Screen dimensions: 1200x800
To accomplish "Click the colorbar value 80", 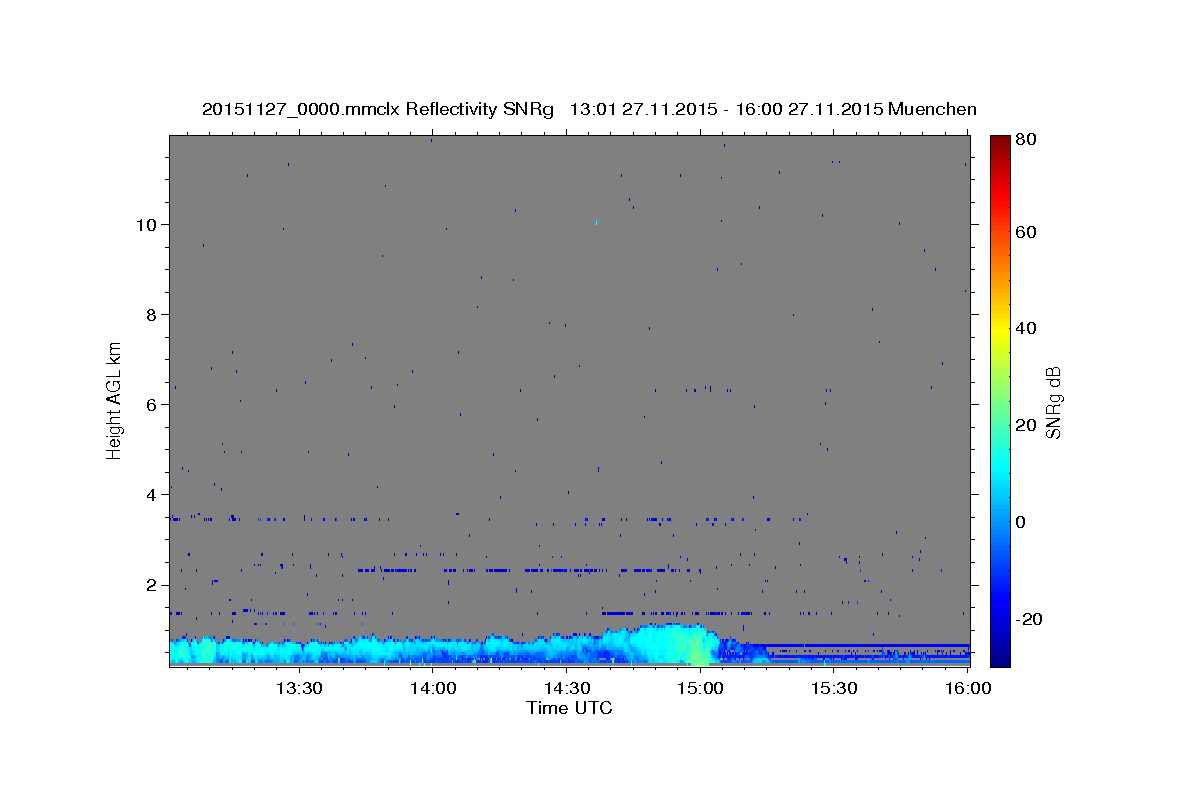I will [1028, 140].
